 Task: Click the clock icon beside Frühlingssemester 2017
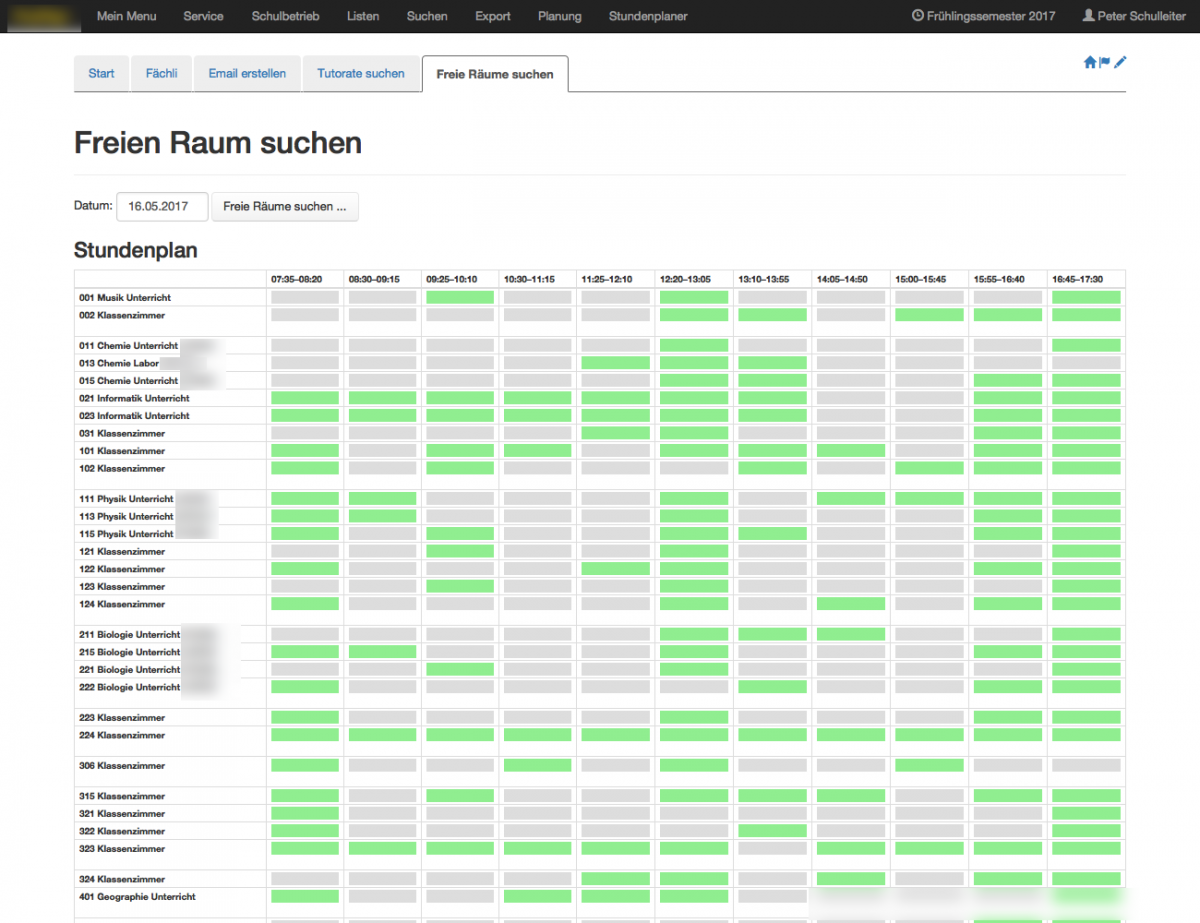click(x=918, y=16)
